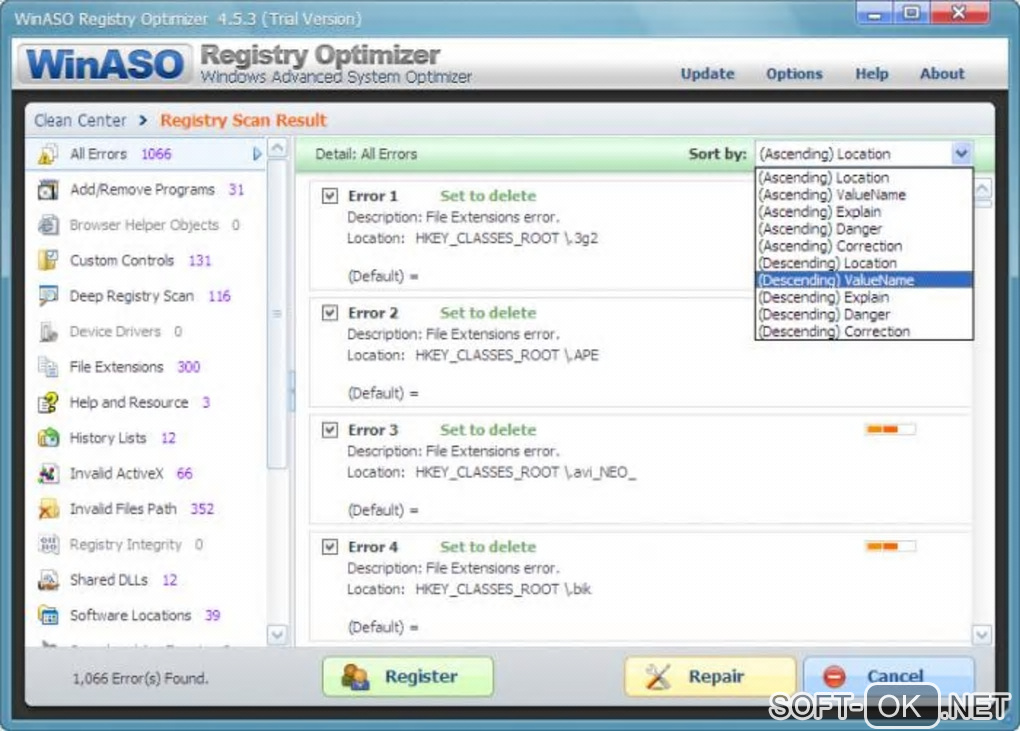The image size is (1020, 731).
Task: Click the Software Locations icon
Action: click(x=48, y=615)
